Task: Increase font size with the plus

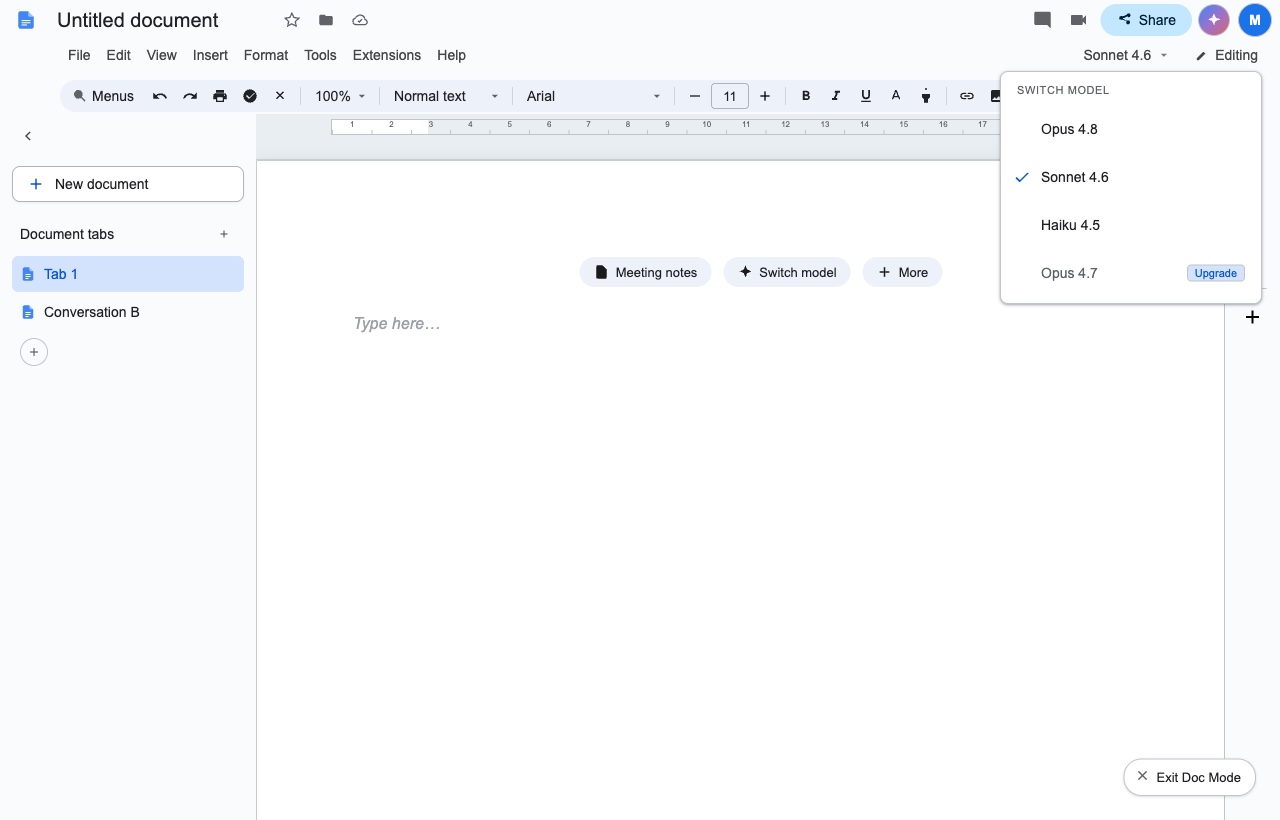Action: click(x=765, y=96)
